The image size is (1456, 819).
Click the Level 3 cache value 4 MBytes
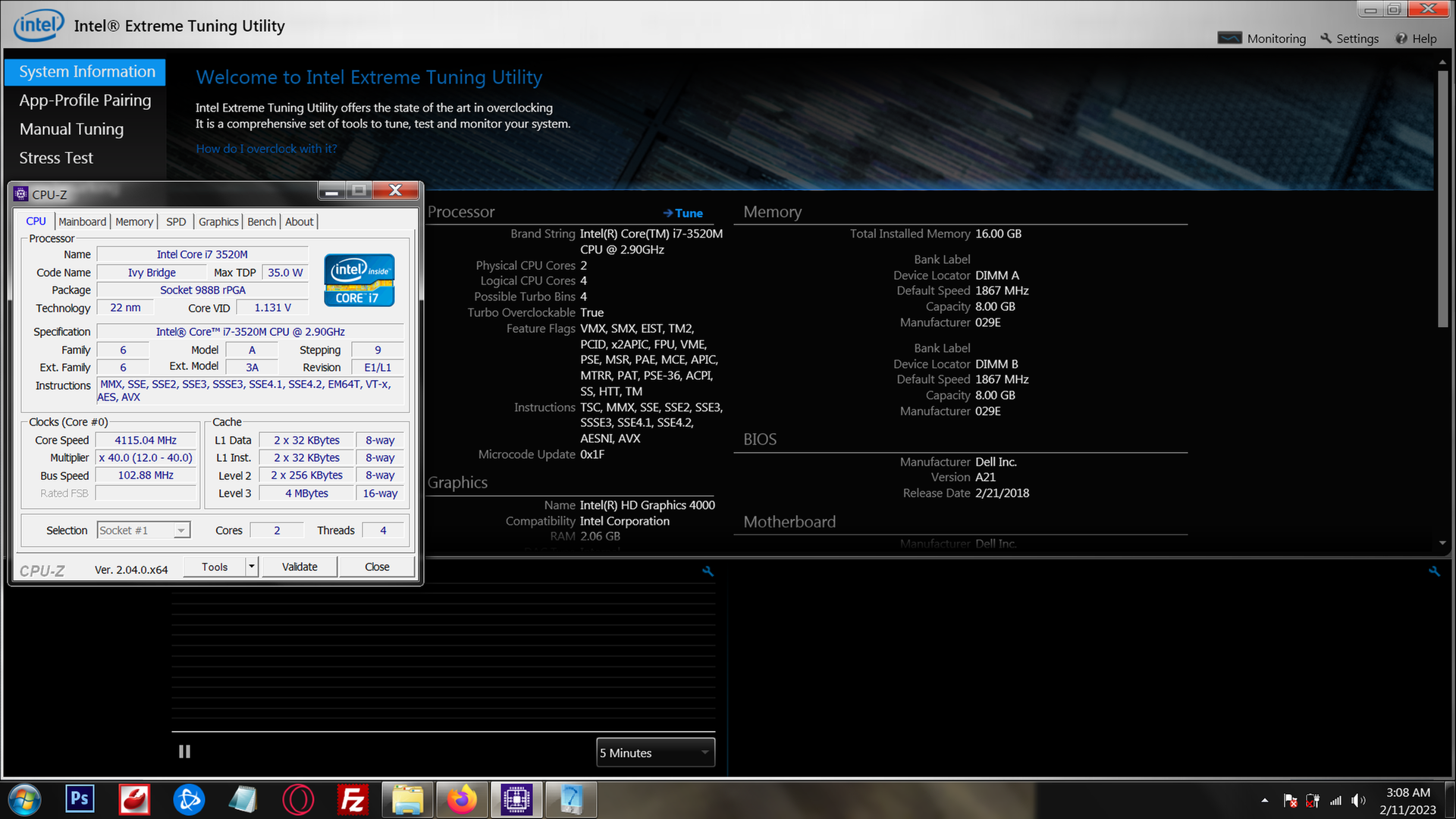306,493
